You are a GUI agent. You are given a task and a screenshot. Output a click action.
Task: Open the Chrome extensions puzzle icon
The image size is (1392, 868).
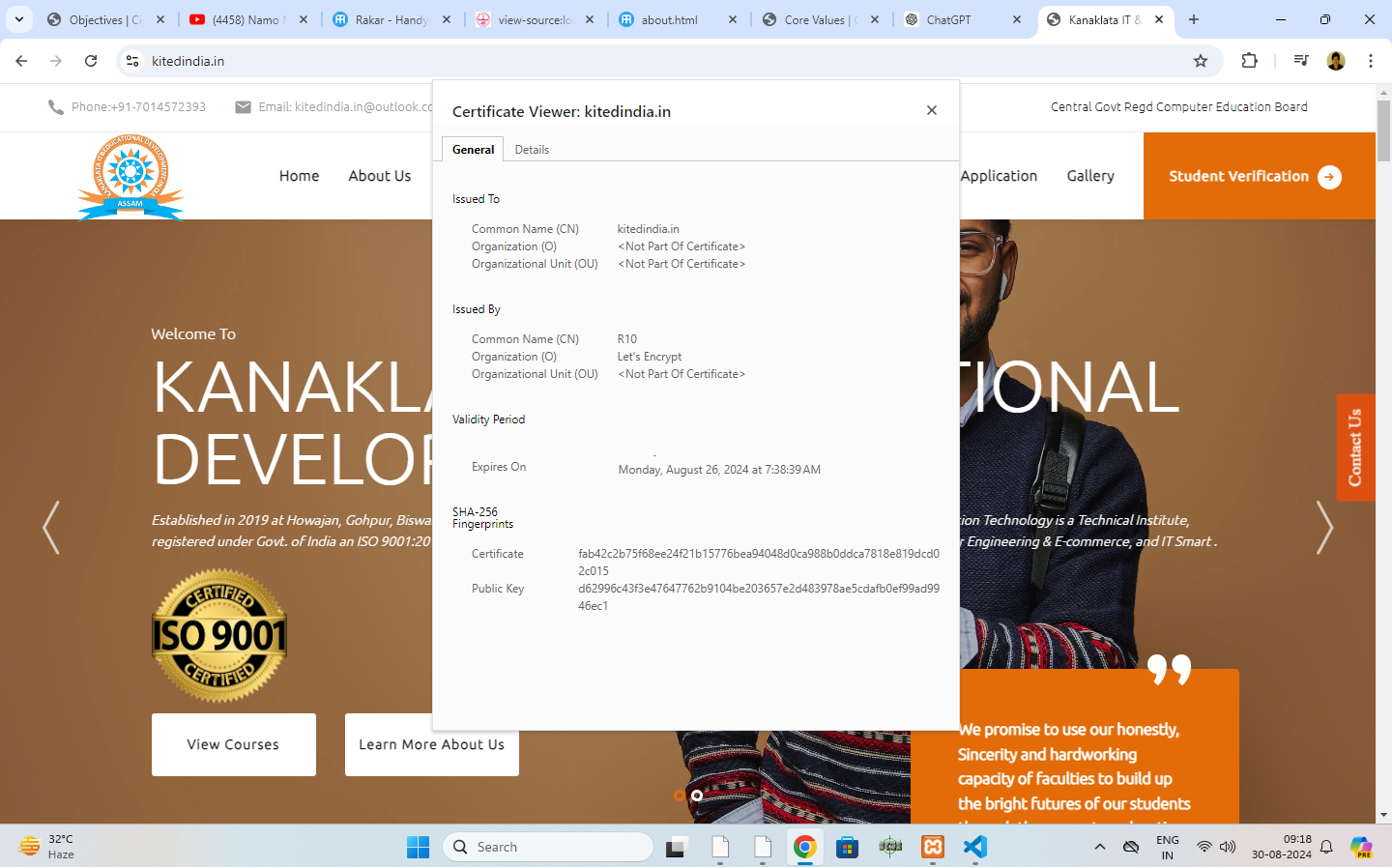(x=1249, y=61)
